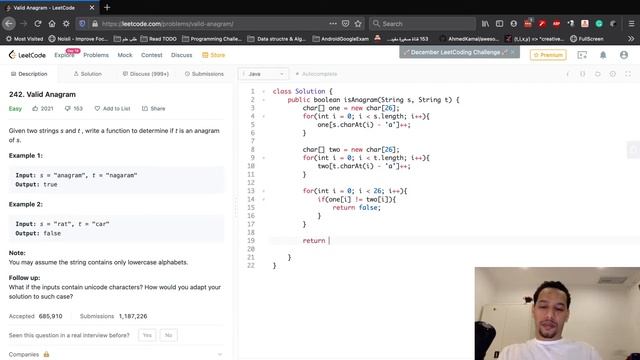Go to the LeetCode Store link
The height and width of the screenshot is (360, 640).
point(213,55)
